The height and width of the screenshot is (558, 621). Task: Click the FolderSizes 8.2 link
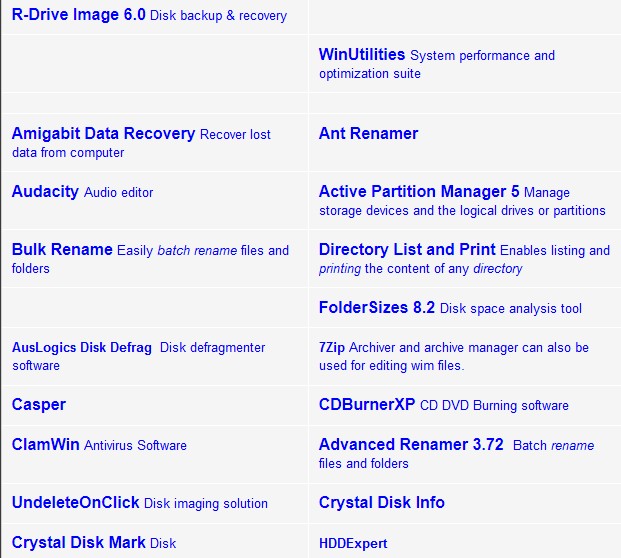point(377,308)
